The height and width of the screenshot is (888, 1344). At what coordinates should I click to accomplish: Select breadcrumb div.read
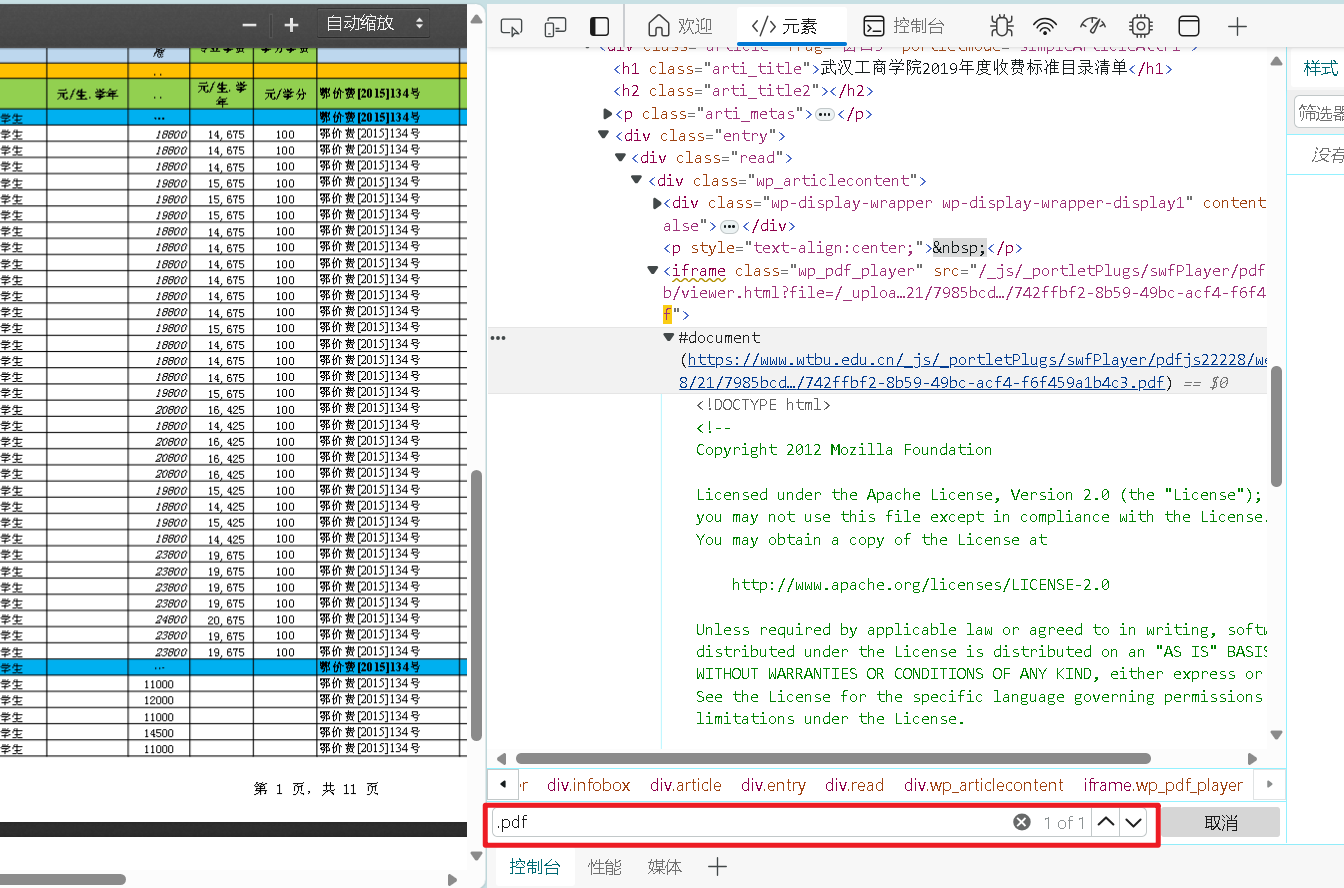point(855,785)
